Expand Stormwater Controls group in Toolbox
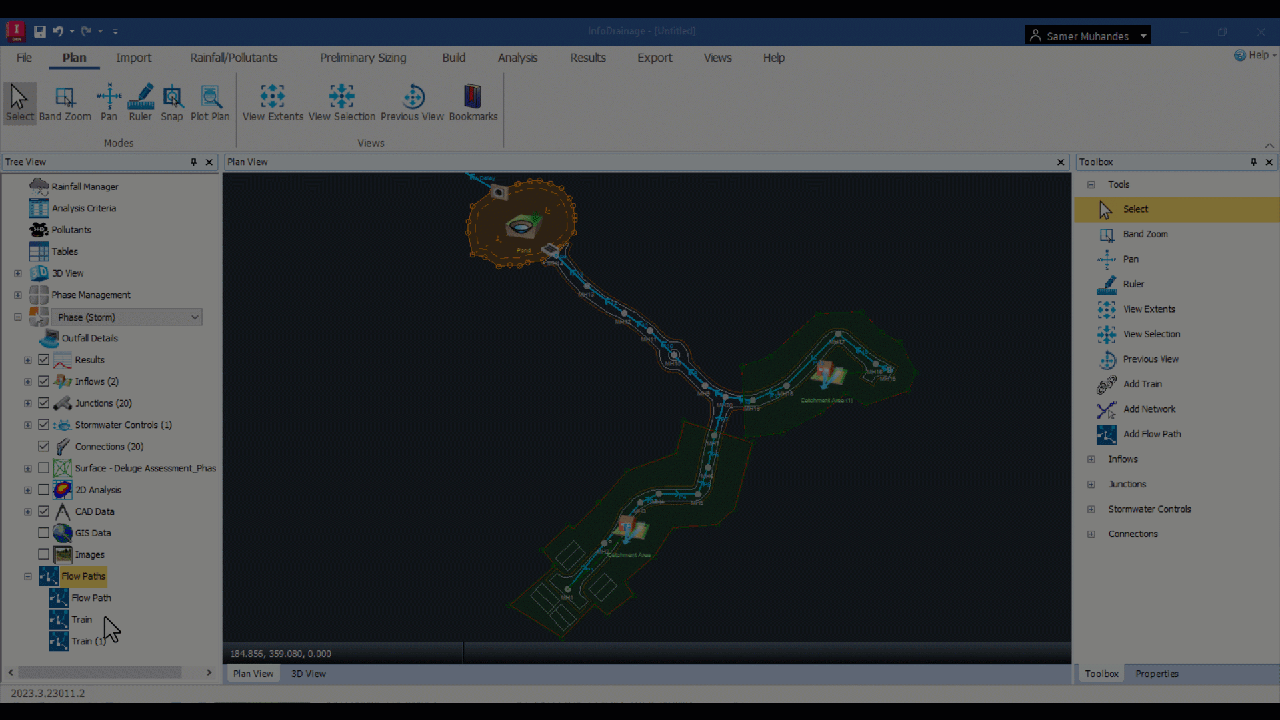Viewport: 1280px width, 720px height. point(1091,509)
